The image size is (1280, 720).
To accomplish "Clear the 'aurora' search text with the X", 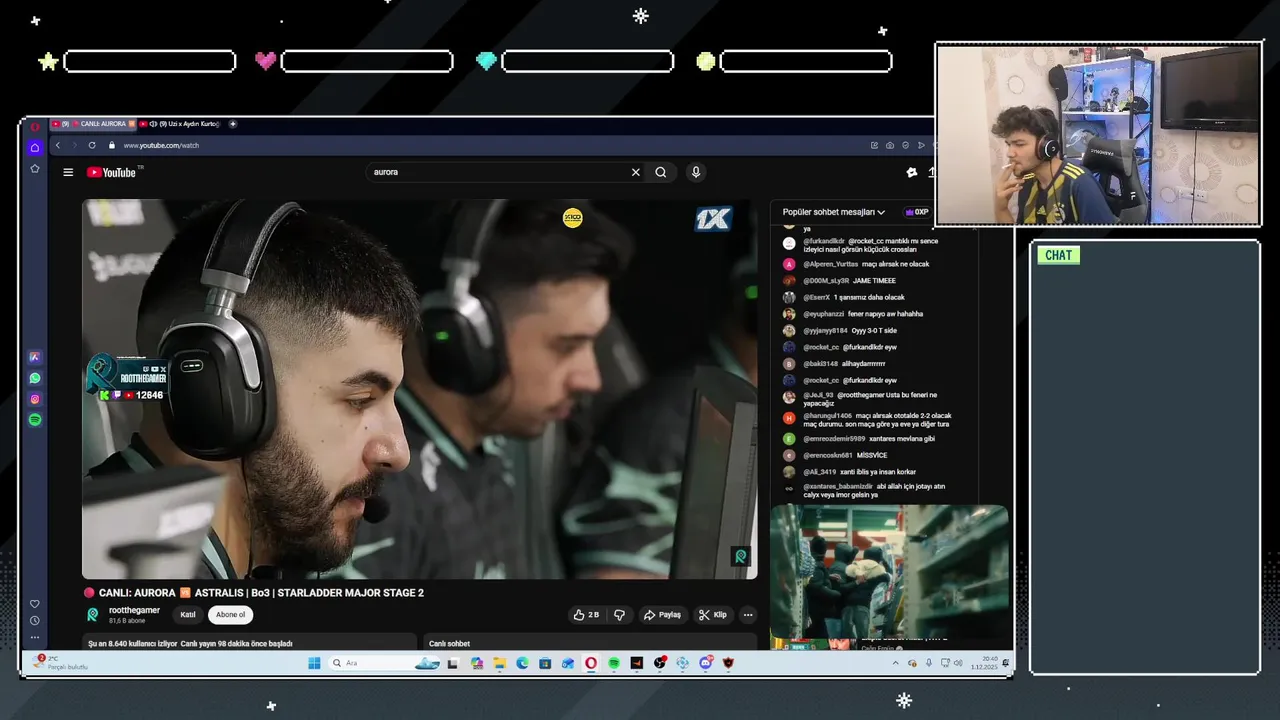I will [635, 172].
